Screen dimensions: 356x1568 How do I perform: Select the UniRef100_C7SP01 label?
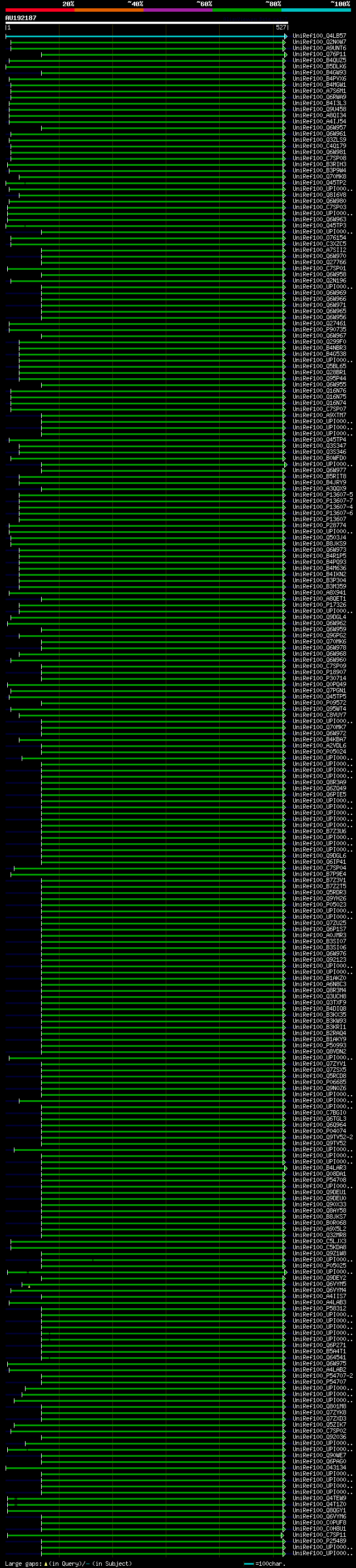pos(319,269)
